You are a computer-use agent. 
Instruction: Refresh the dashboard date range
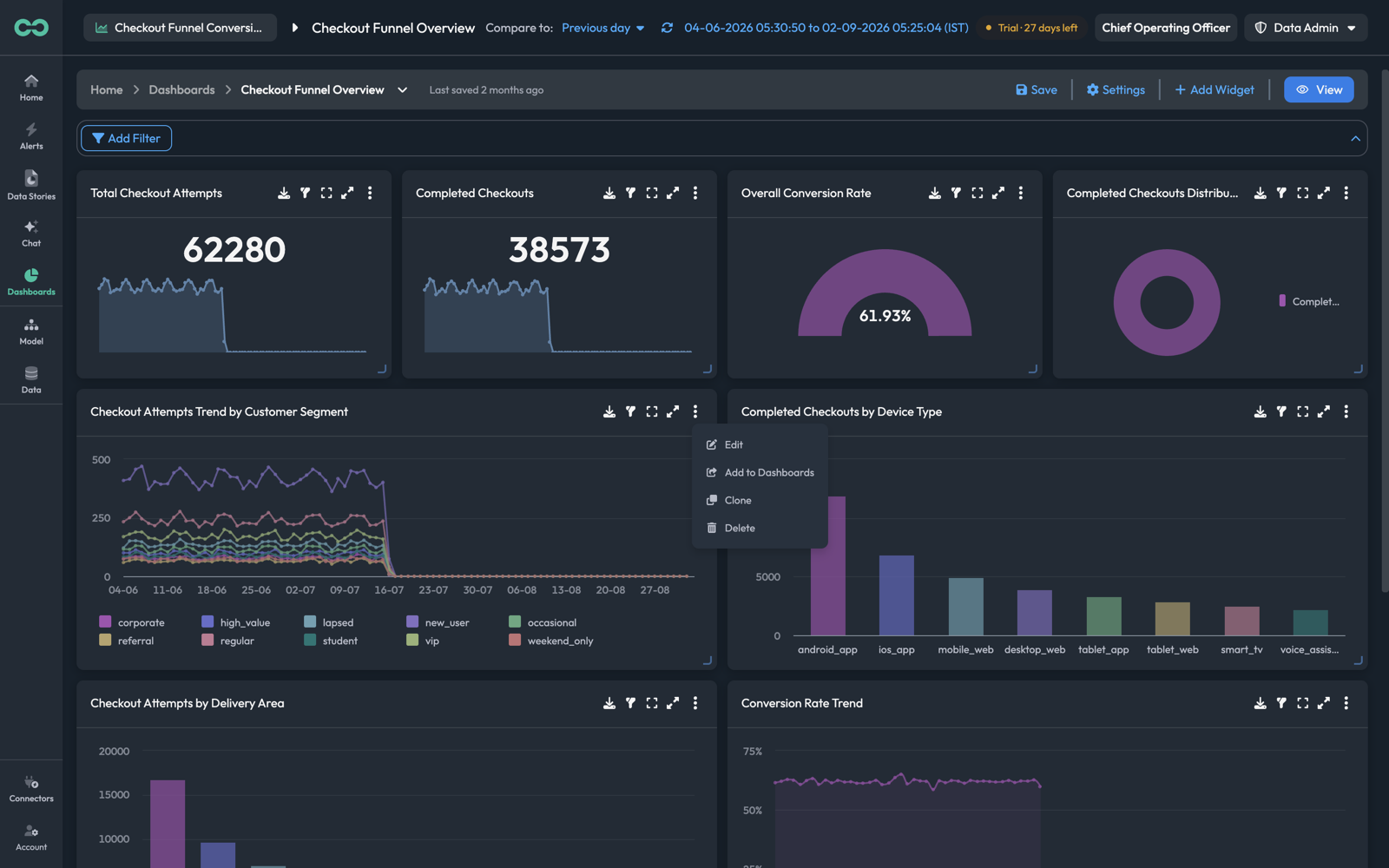pos(667,28)
